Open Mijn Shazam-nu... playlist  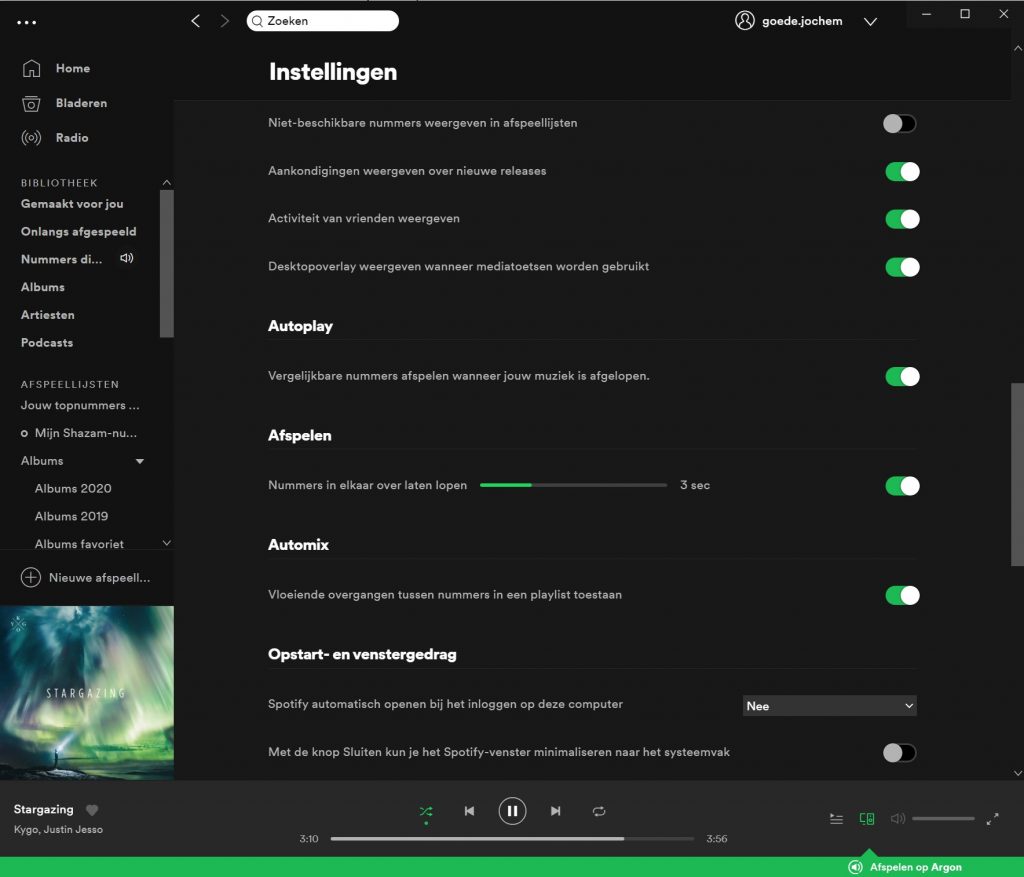(86, 433)
